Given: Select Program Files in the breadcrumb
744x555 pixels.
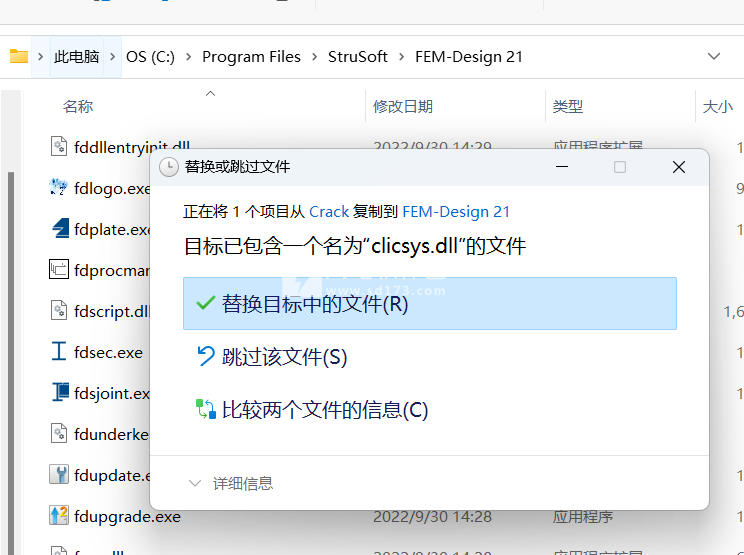Looking at the screenshot, I should [x=251, y=57].
